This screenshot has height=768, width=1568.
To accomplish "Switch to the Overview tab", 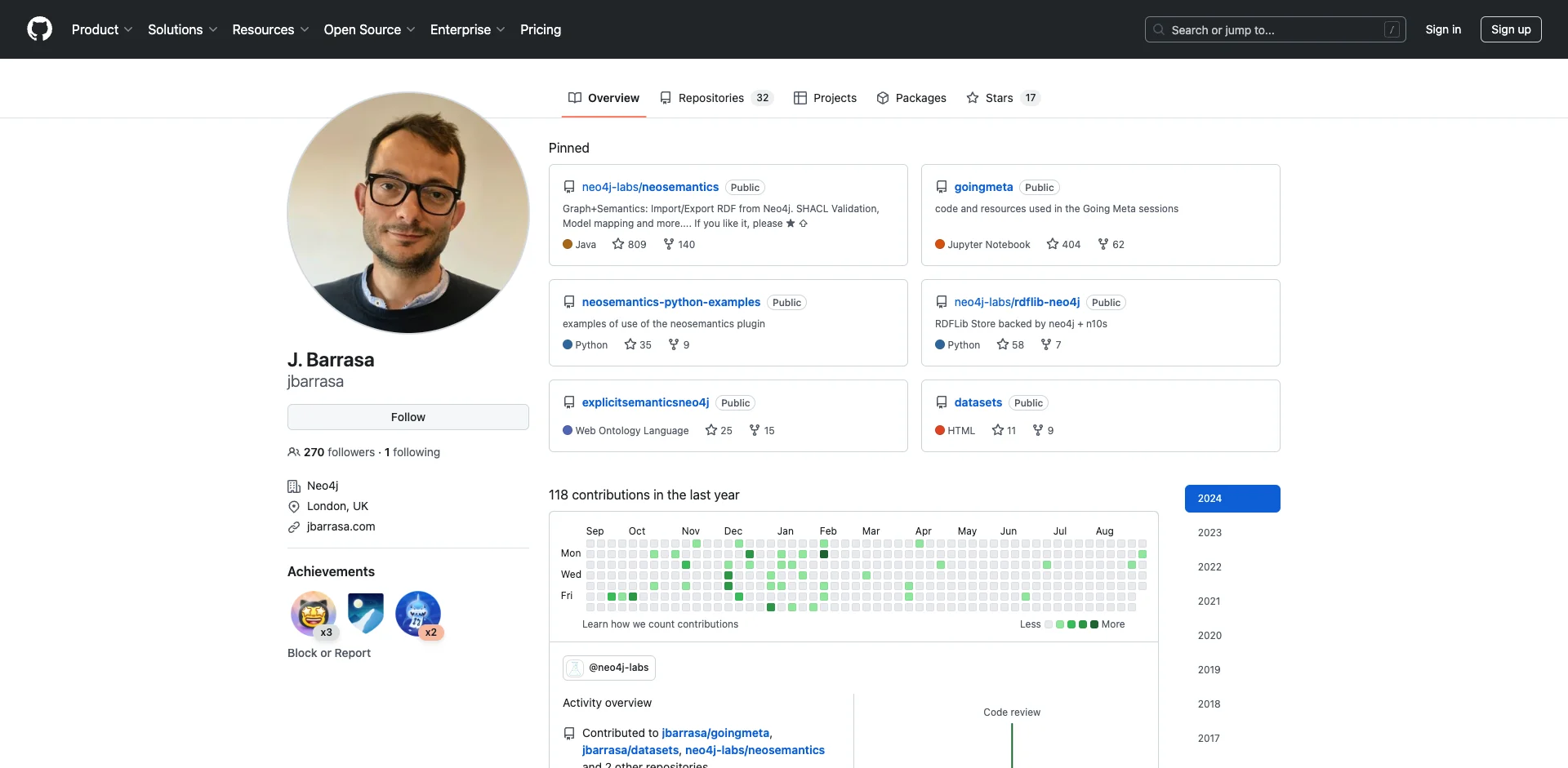I will pos(604,98).
